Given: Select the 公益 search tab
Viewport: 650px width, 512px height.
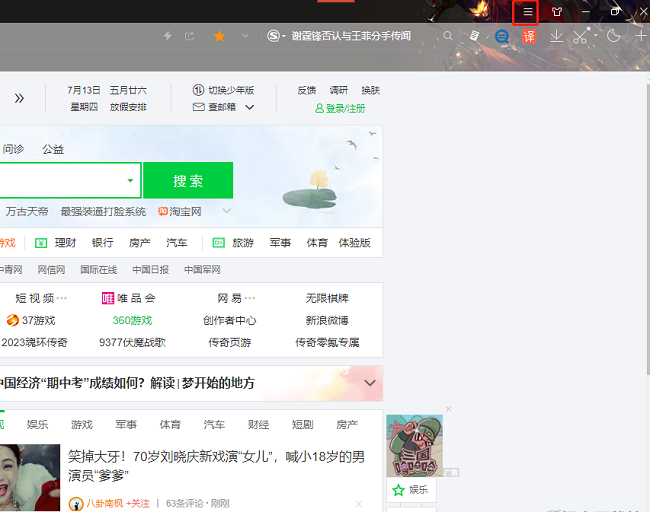Looking at the screenshot, I should tap(53, 149).
